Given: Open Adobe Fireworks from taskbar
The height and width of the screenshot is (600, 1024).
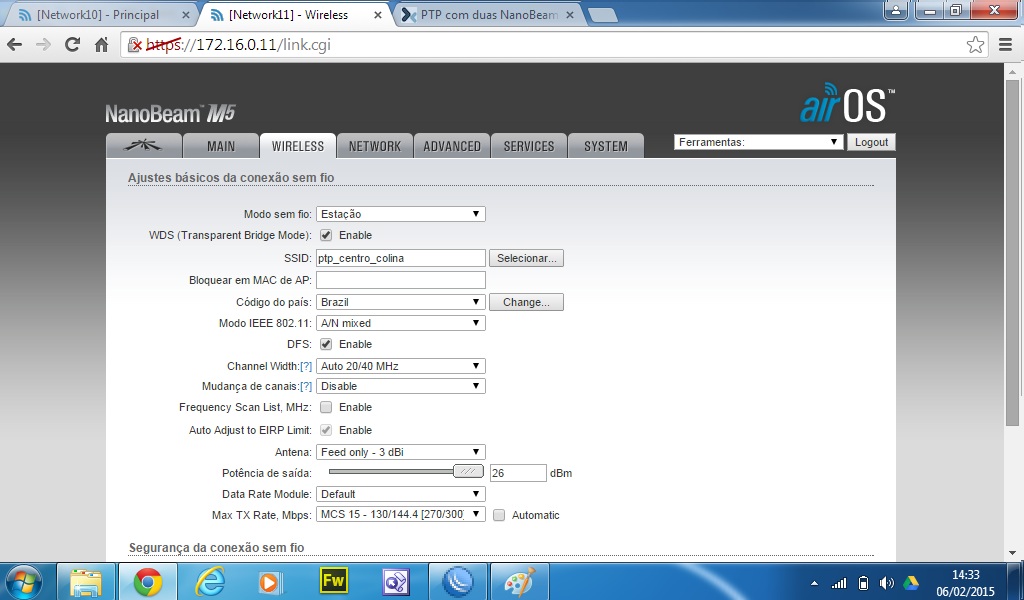Looking at the screenshot, I should [x=333, y=581].
